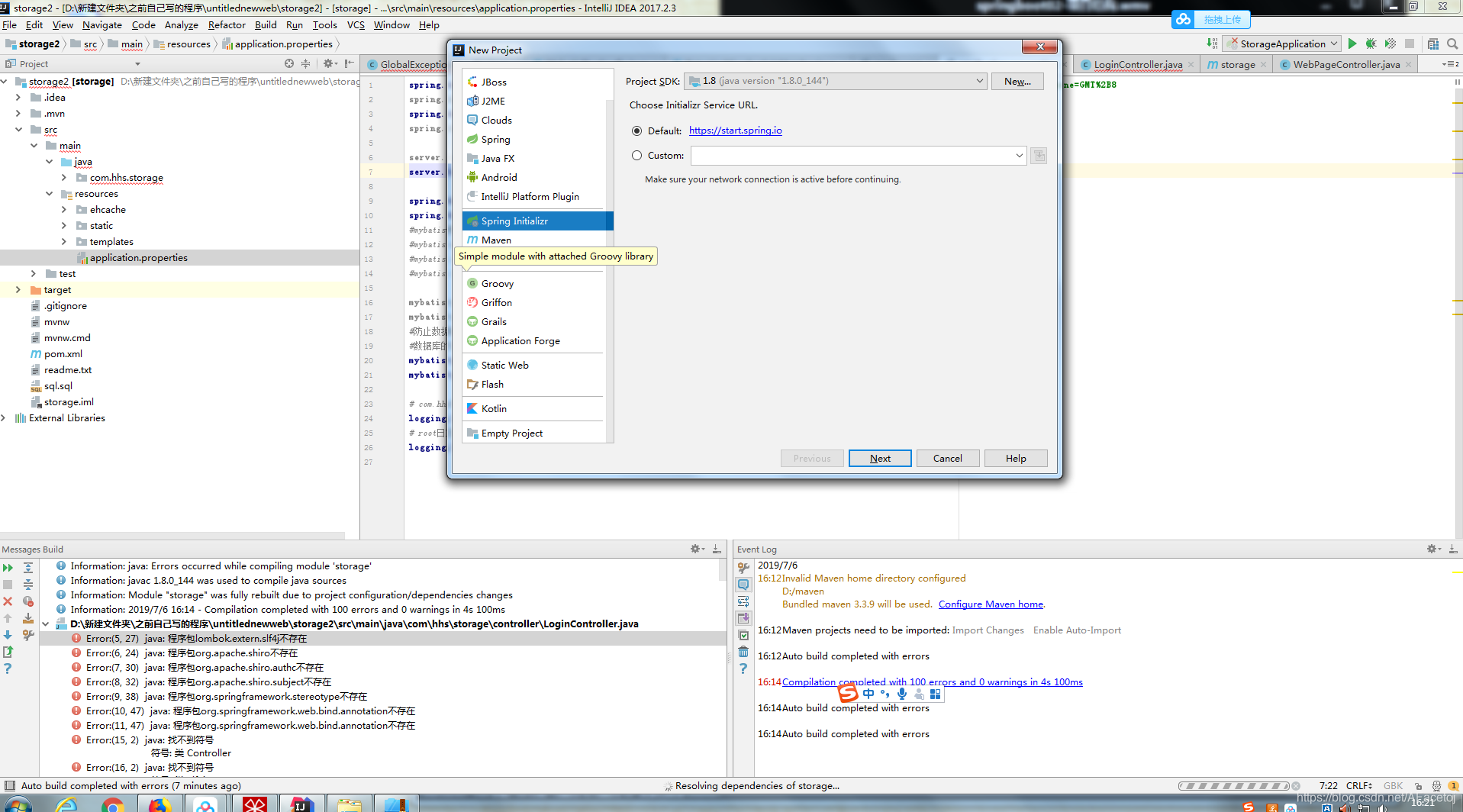1463x812 pixels.
Task: Toggle scroll to end in Event Log
Action: [743, 618]
